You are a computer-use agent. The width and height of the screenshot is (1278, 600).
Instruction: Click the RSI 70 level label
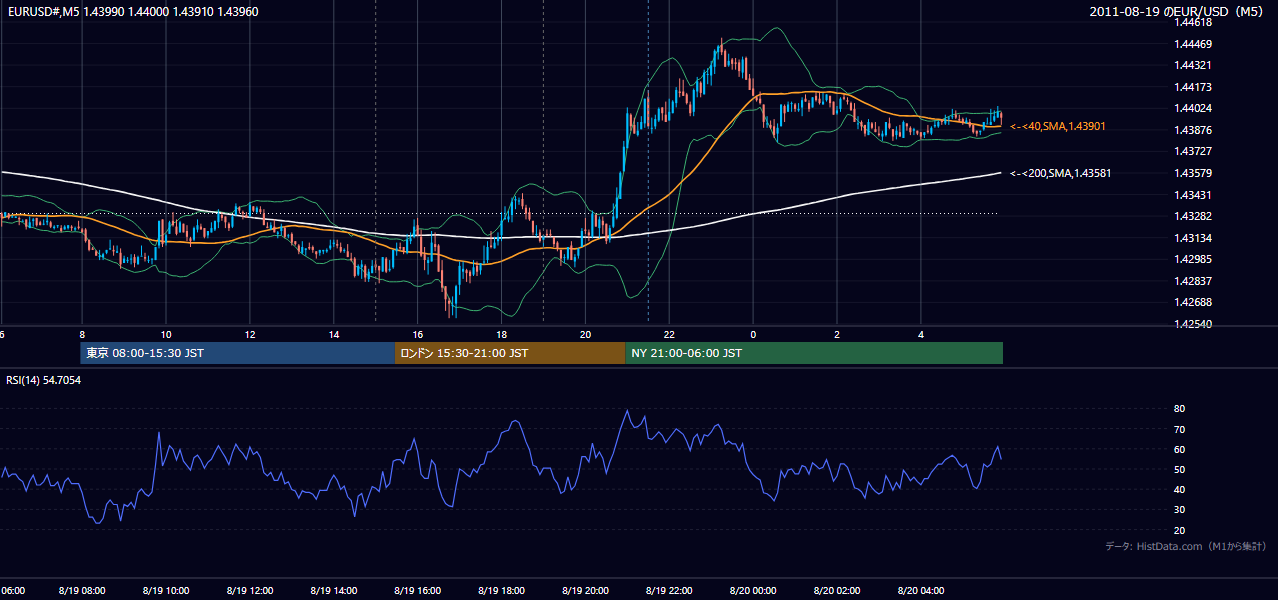click(x=1179, y=429)
